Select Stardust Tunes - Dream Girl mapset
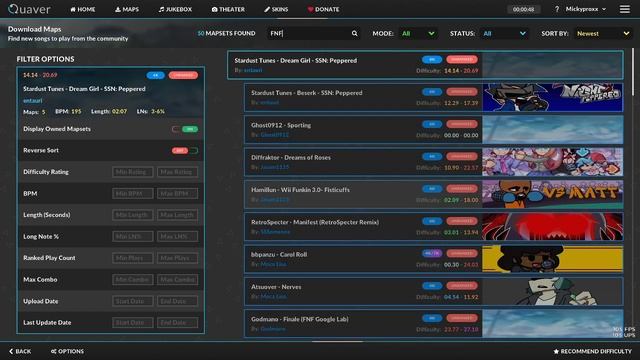 [425, 65]
